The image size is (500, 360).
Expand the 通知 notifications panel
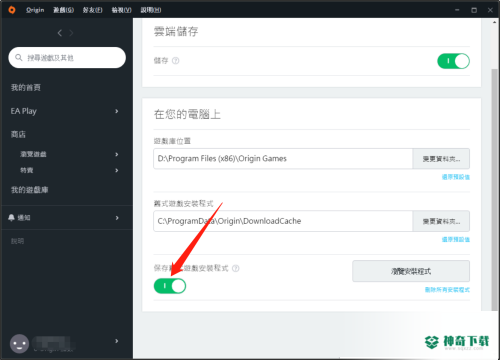coord(117,218)
